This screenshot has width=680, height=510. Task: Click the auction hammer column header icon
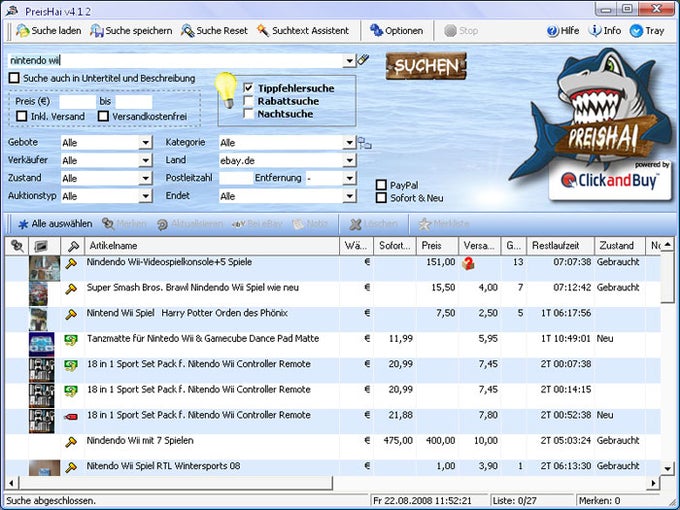click(72, 246)
